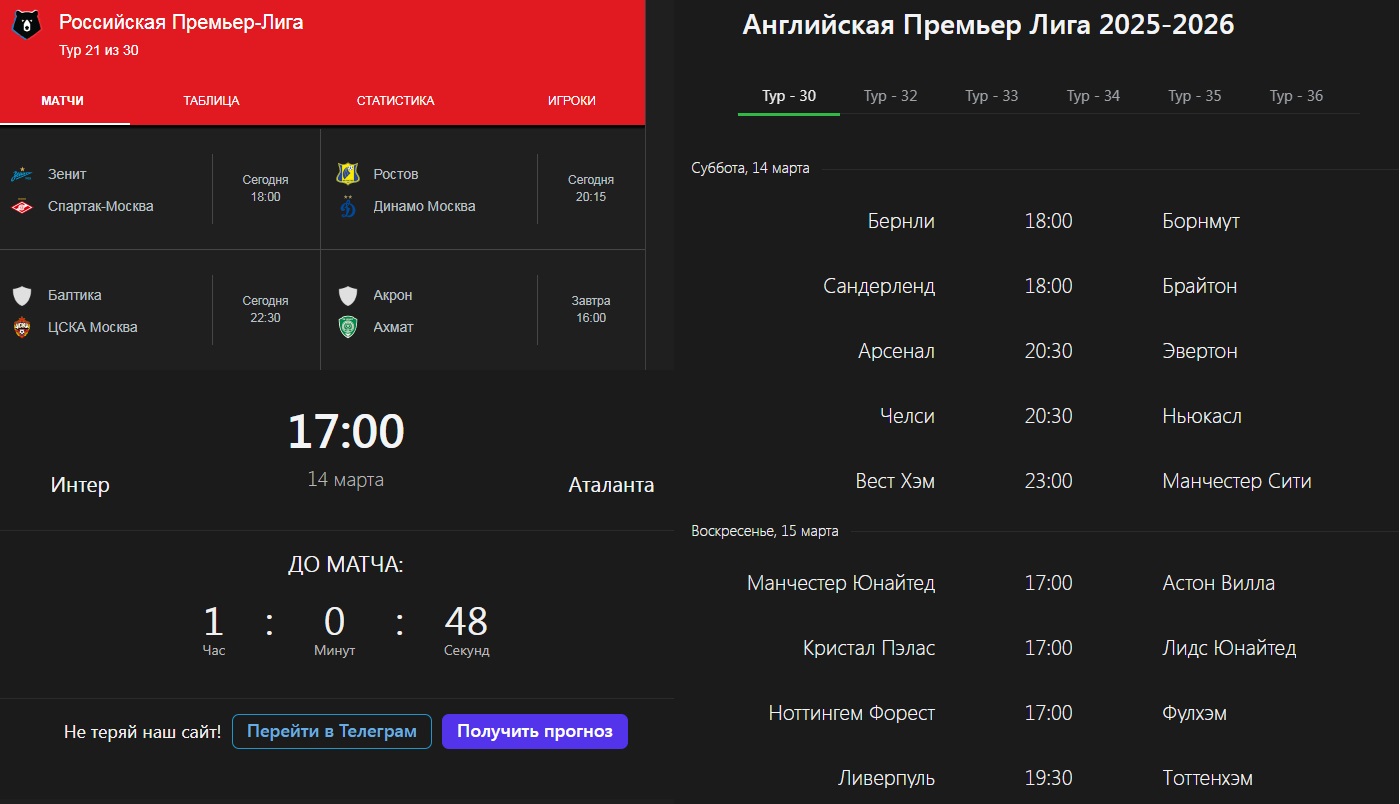Click the Брайтон team name

(x=1200, y=286)
